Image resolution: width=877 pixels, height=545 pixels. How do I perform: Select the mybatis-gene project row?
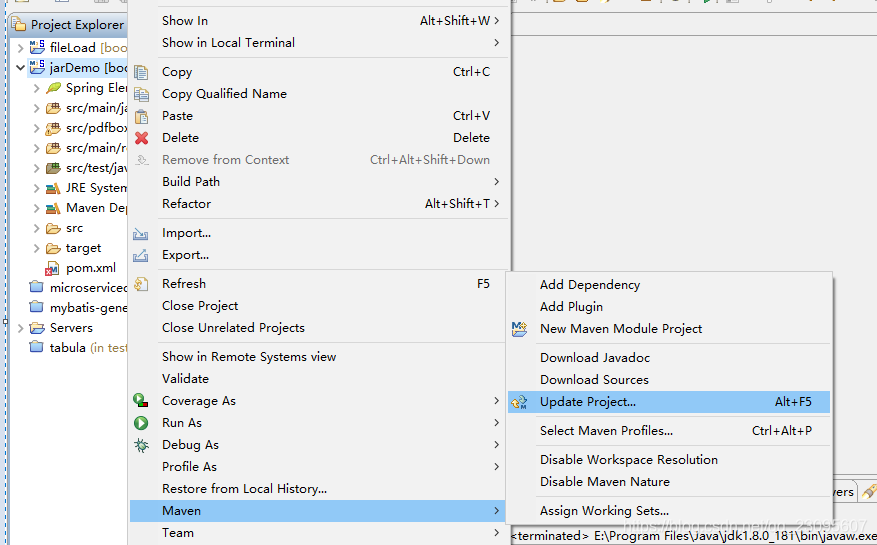click(78, 308)
